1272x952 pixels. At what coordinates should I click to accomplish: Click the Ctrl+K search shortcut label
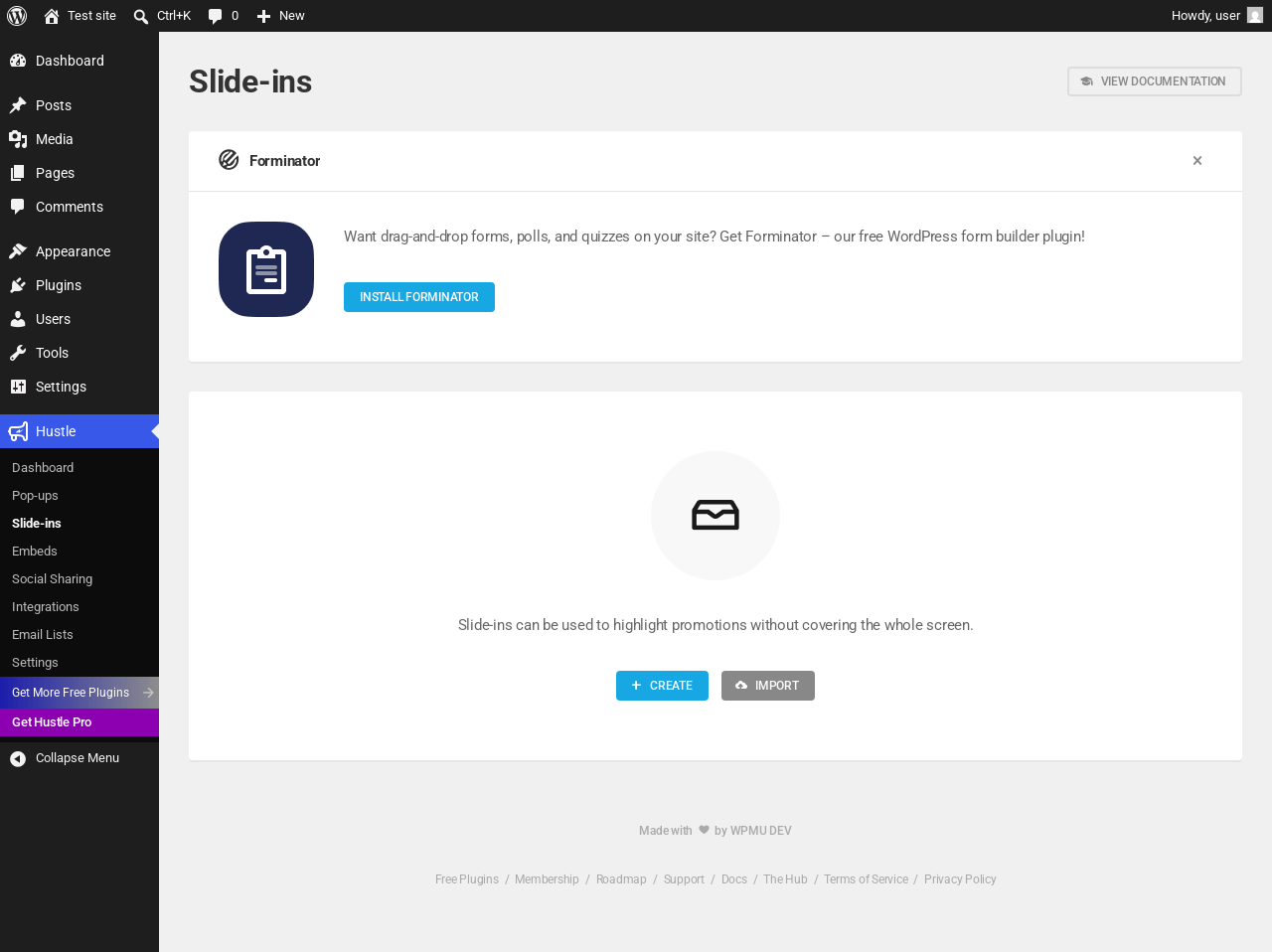point(174,16)
